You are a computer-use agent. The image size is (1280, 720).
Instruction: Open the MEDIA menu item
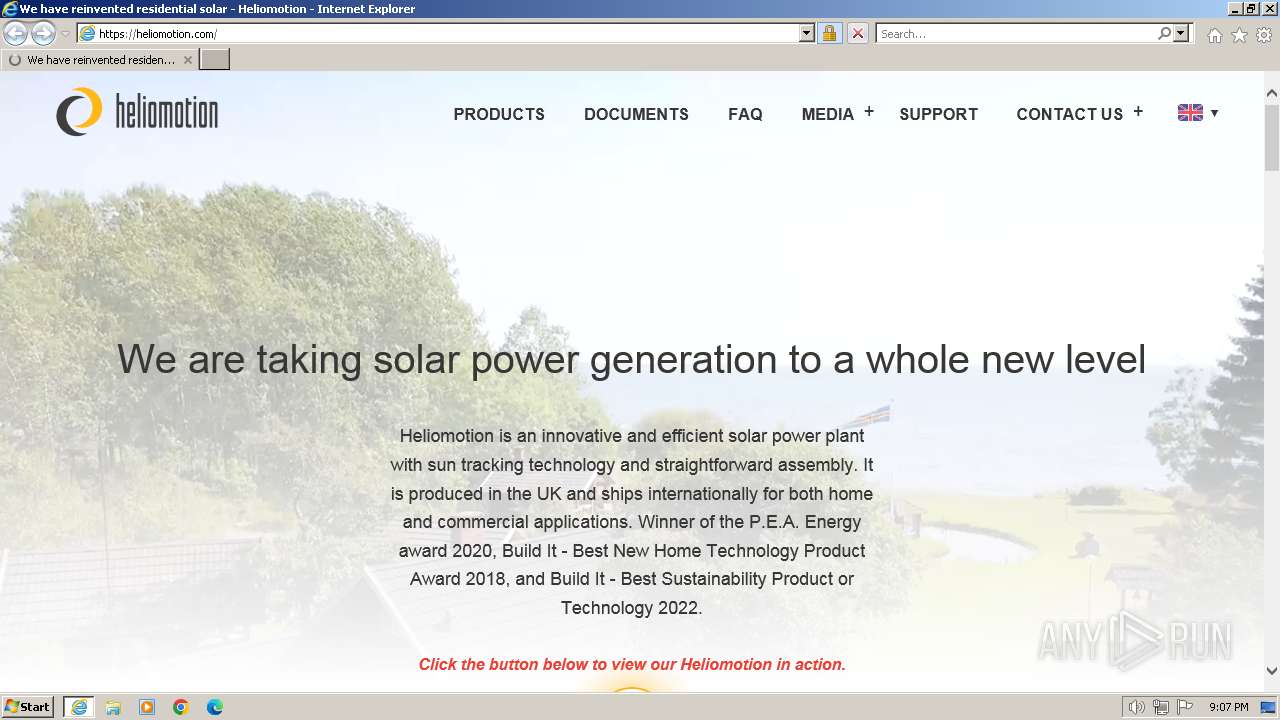tap(827, 114)
